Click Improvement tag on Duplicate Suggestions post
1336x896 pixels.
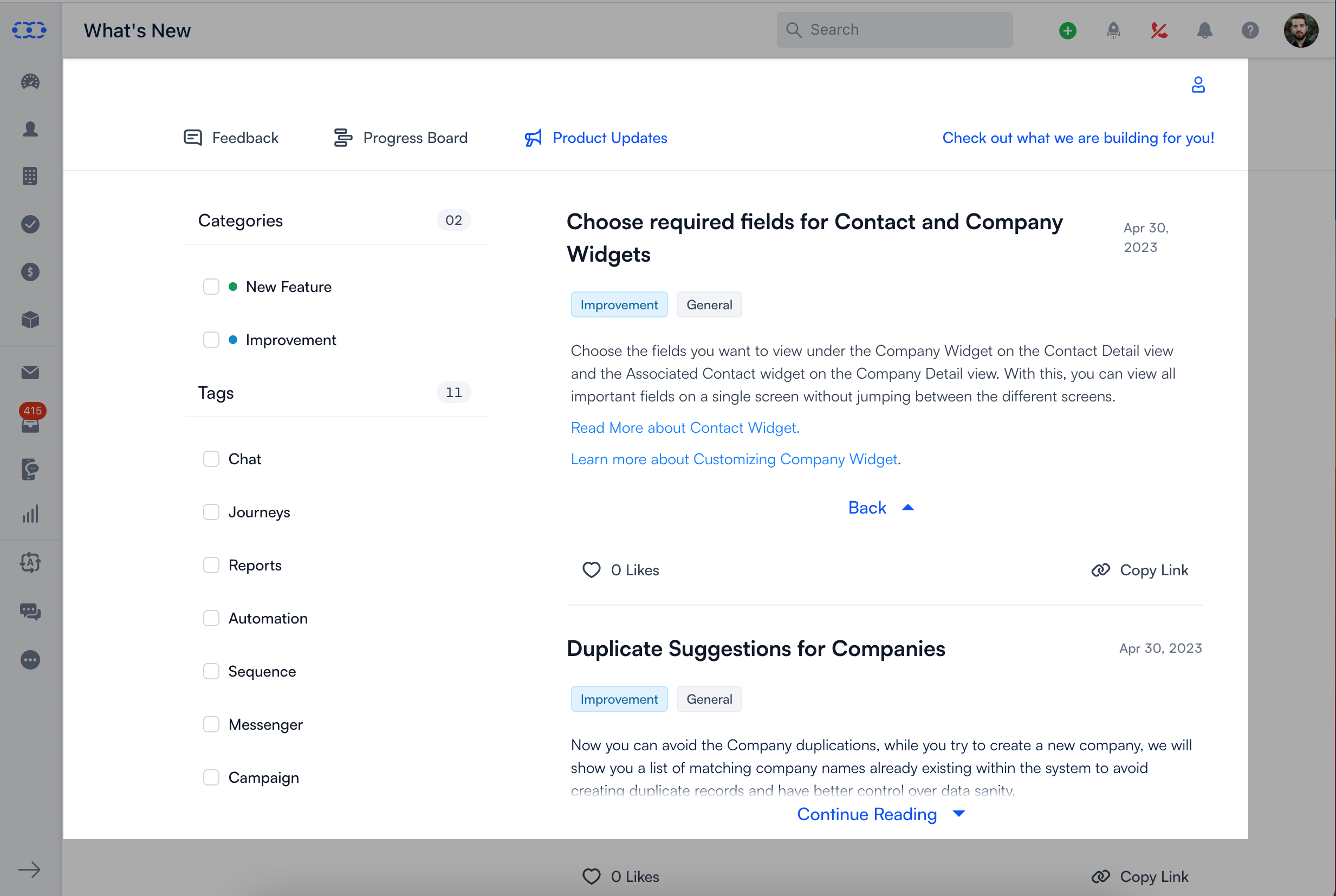click(x=619, y=699)
